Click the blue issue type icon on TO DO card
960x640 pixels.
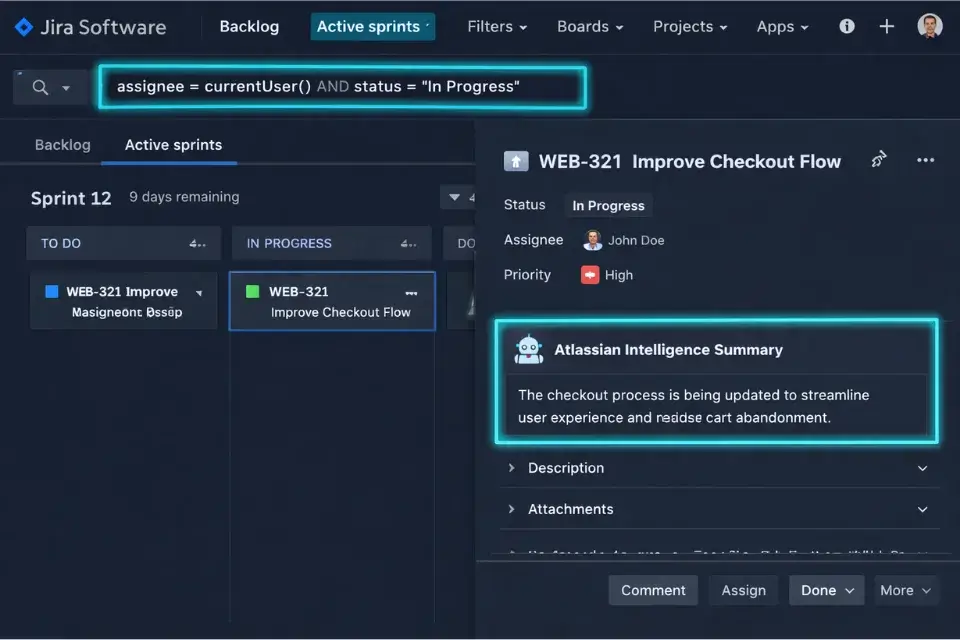52,291
